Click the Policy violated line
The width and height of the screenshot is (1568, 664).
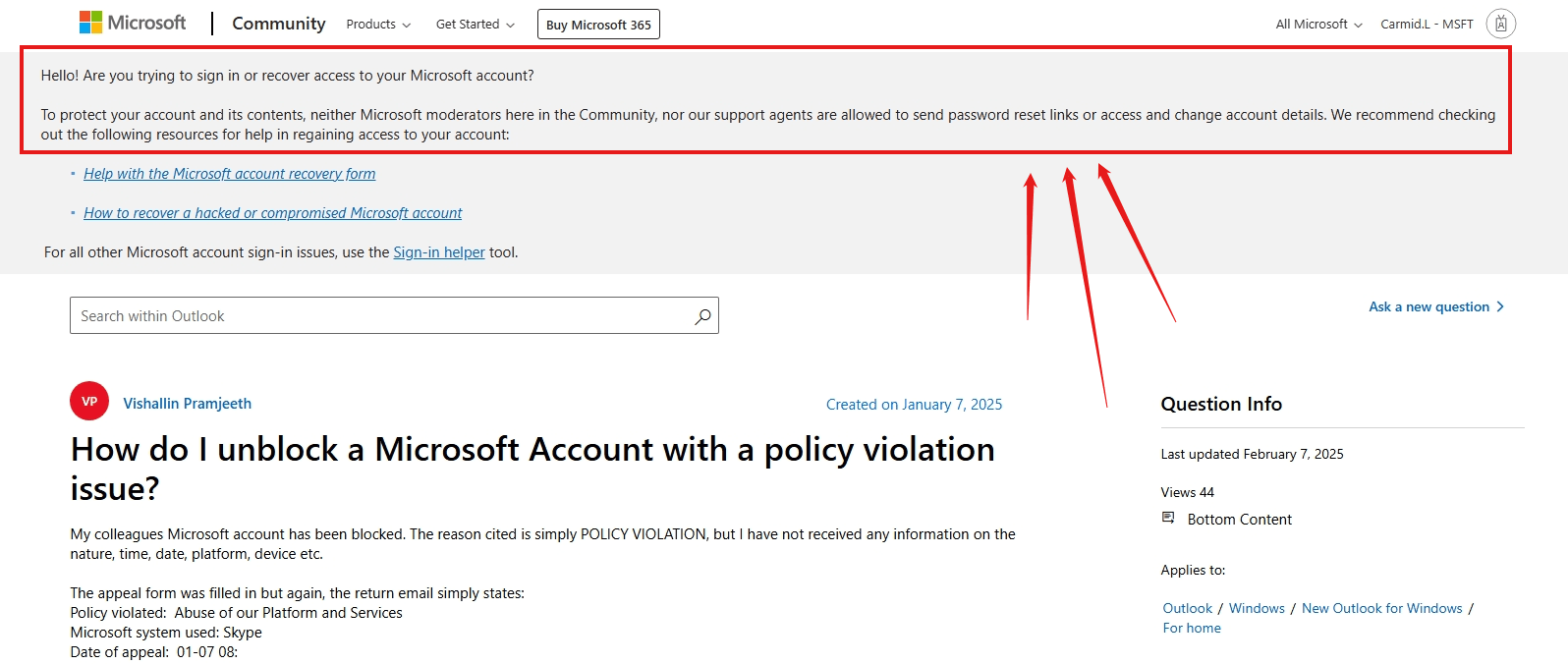[236, 613]
